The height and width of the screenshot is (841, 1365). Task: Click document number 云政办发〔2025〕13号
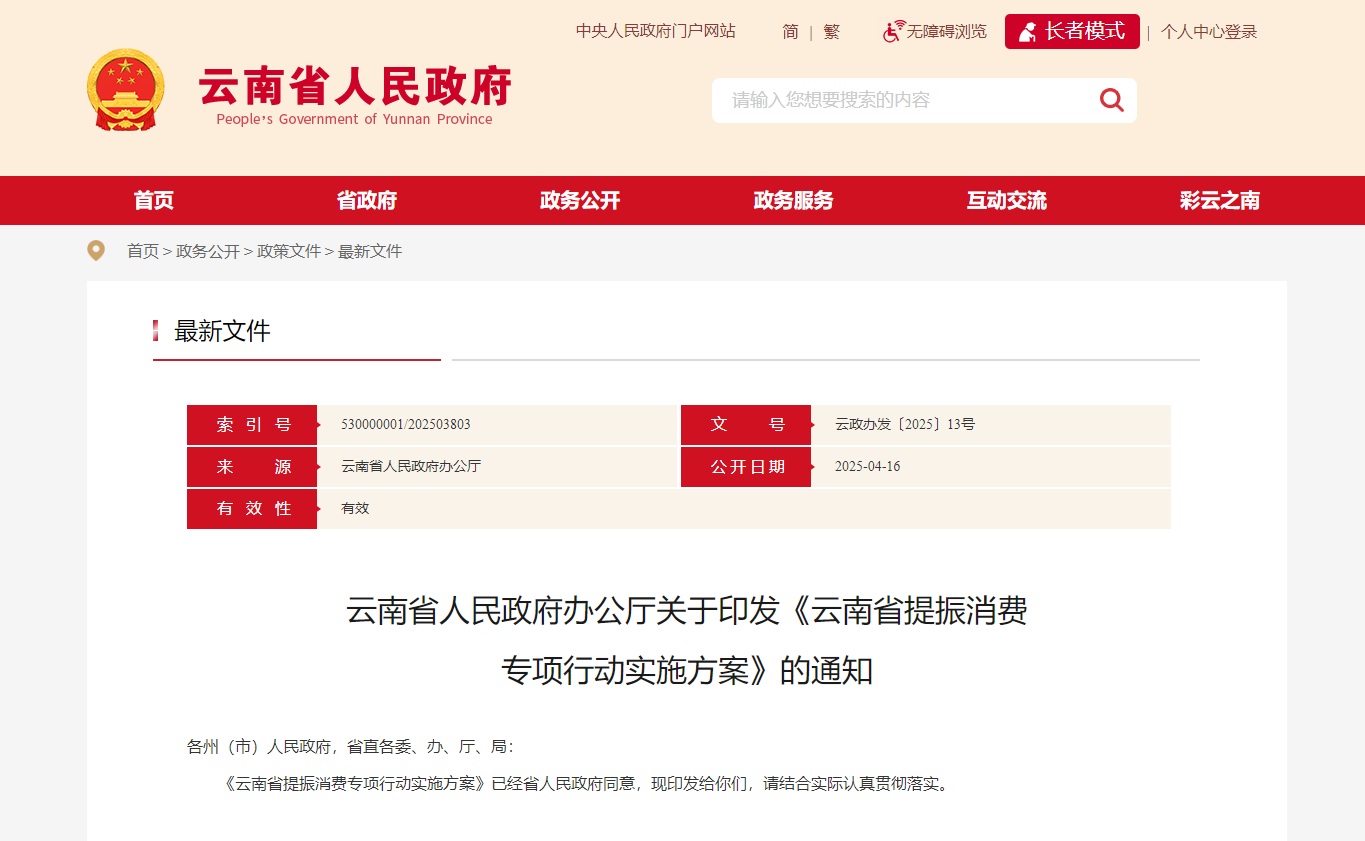(905, 424)
